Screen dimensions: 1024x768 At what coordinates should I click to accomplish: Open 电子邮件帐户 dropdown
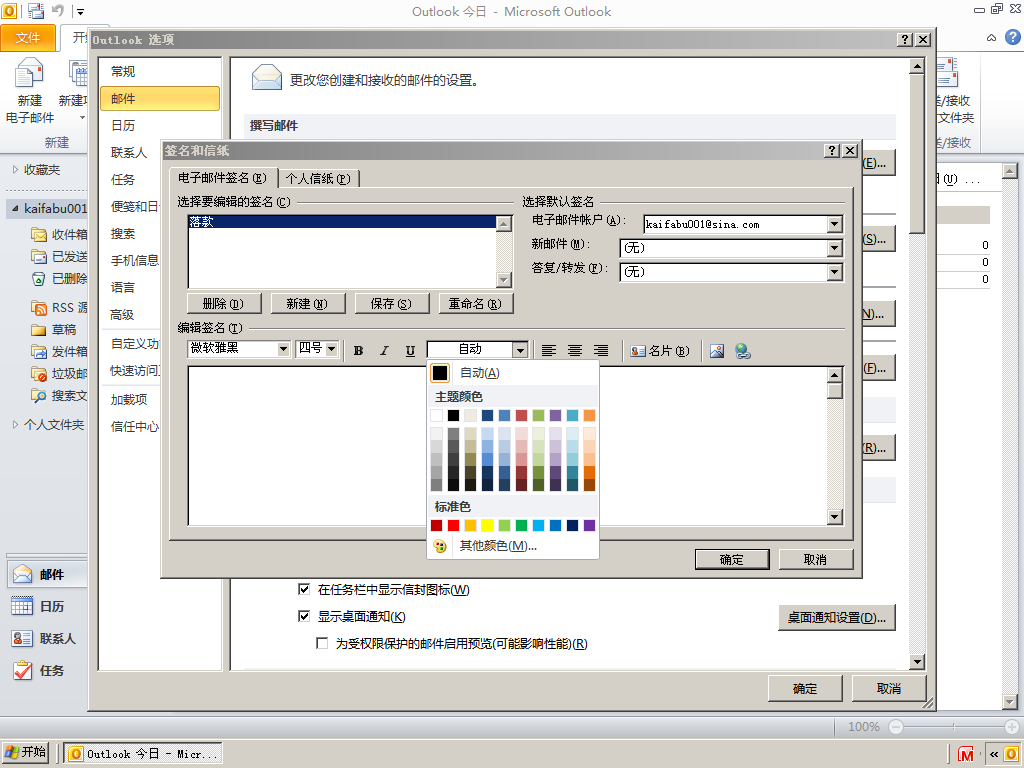coord(834,225)
